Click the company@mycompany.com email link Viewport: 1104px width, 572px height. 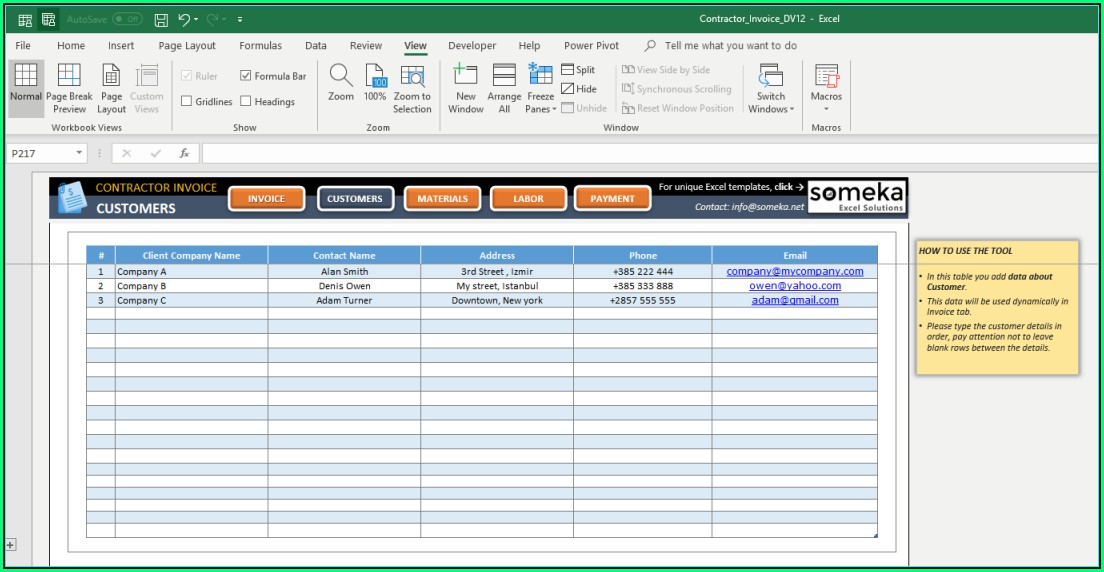coord(794,271)
